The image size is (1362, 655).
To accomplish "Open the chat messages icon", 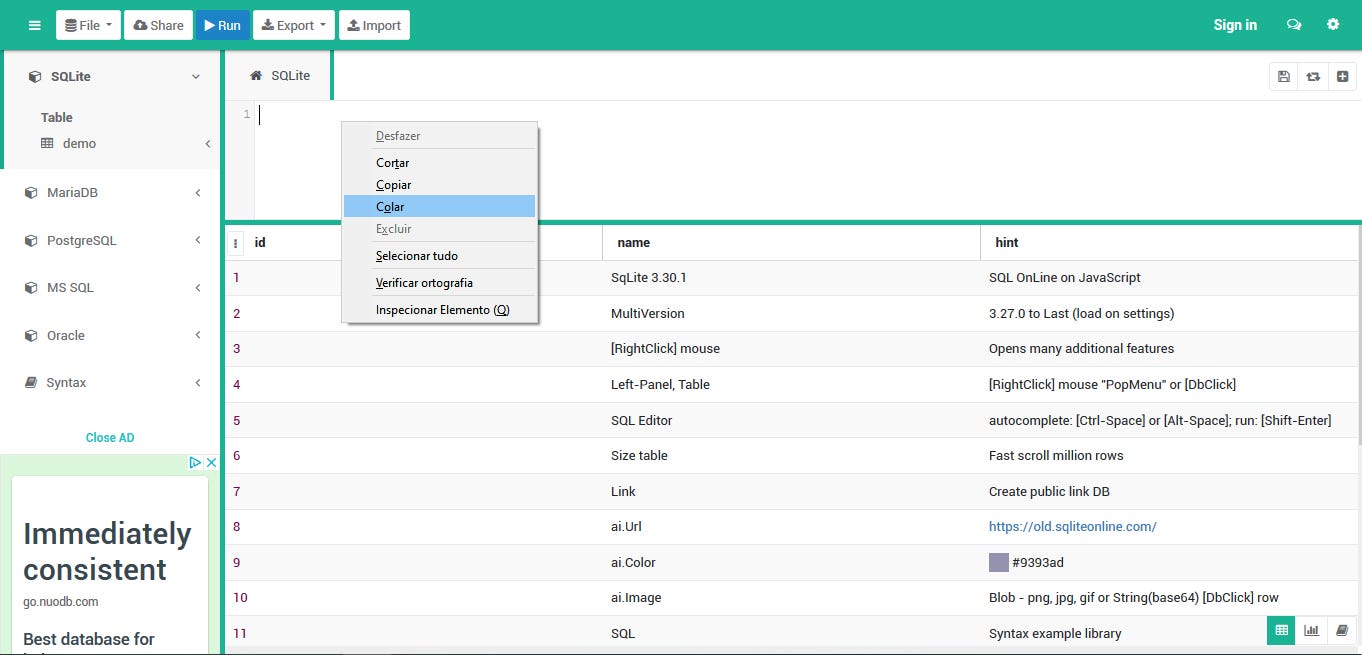I will point(1294,25).
